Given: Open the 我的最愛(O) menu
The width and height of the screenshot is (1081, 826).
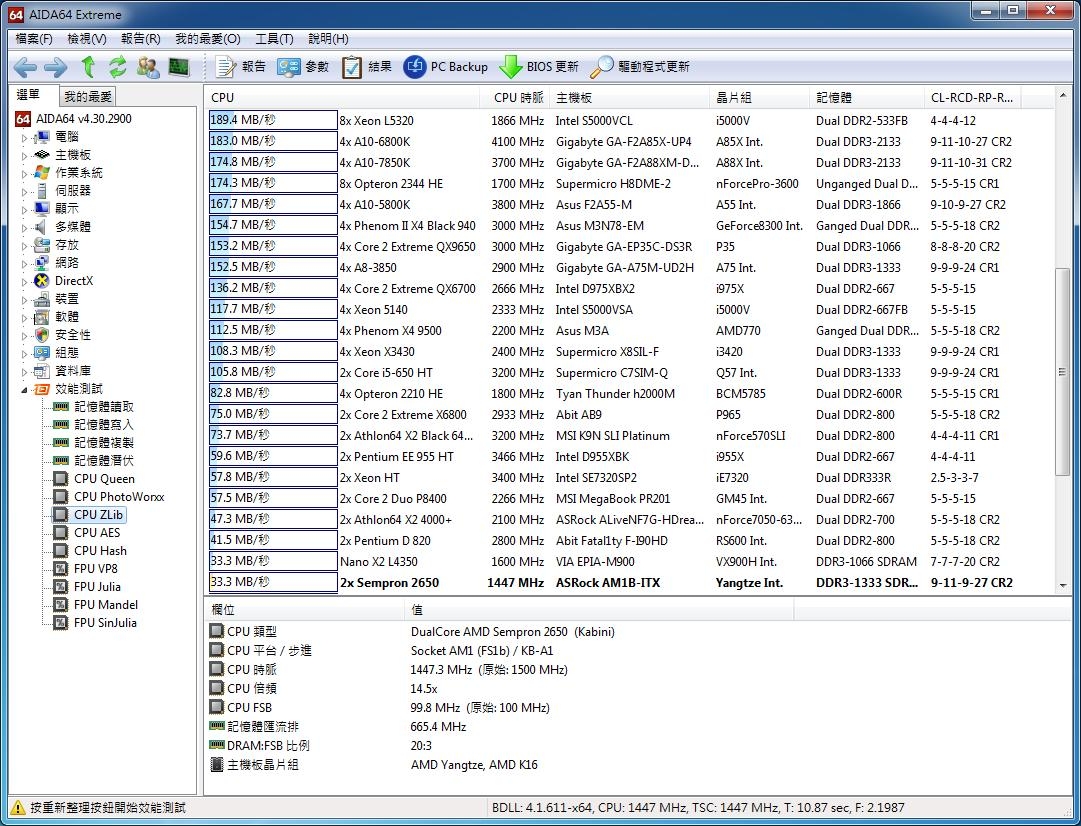Looking at the screenshot, I should (x=208, y=39).
